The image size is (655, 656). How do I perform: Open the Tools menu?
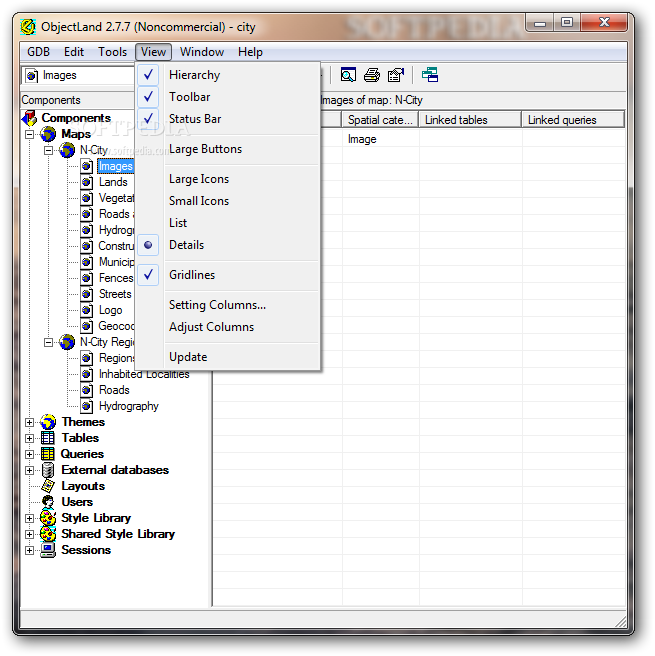coord(113,52)
